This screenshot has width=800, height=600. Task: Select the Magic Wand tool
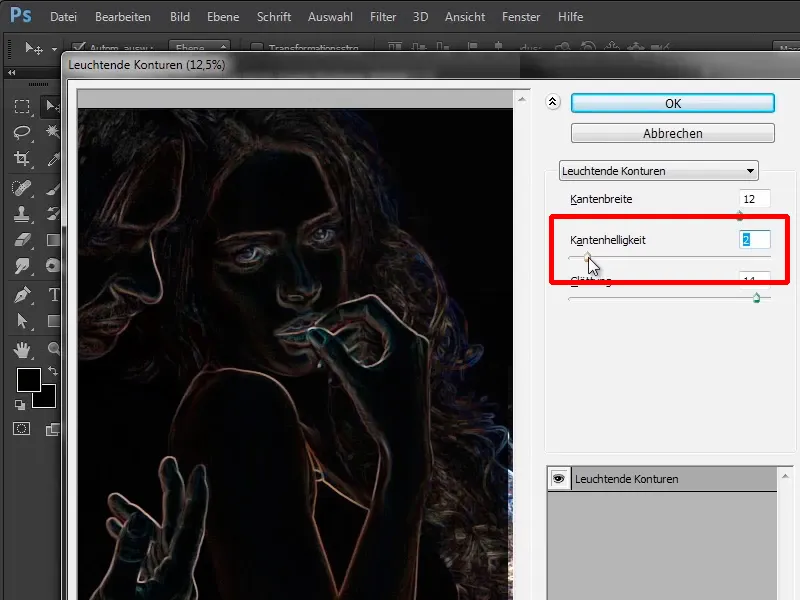click(53, 132)
